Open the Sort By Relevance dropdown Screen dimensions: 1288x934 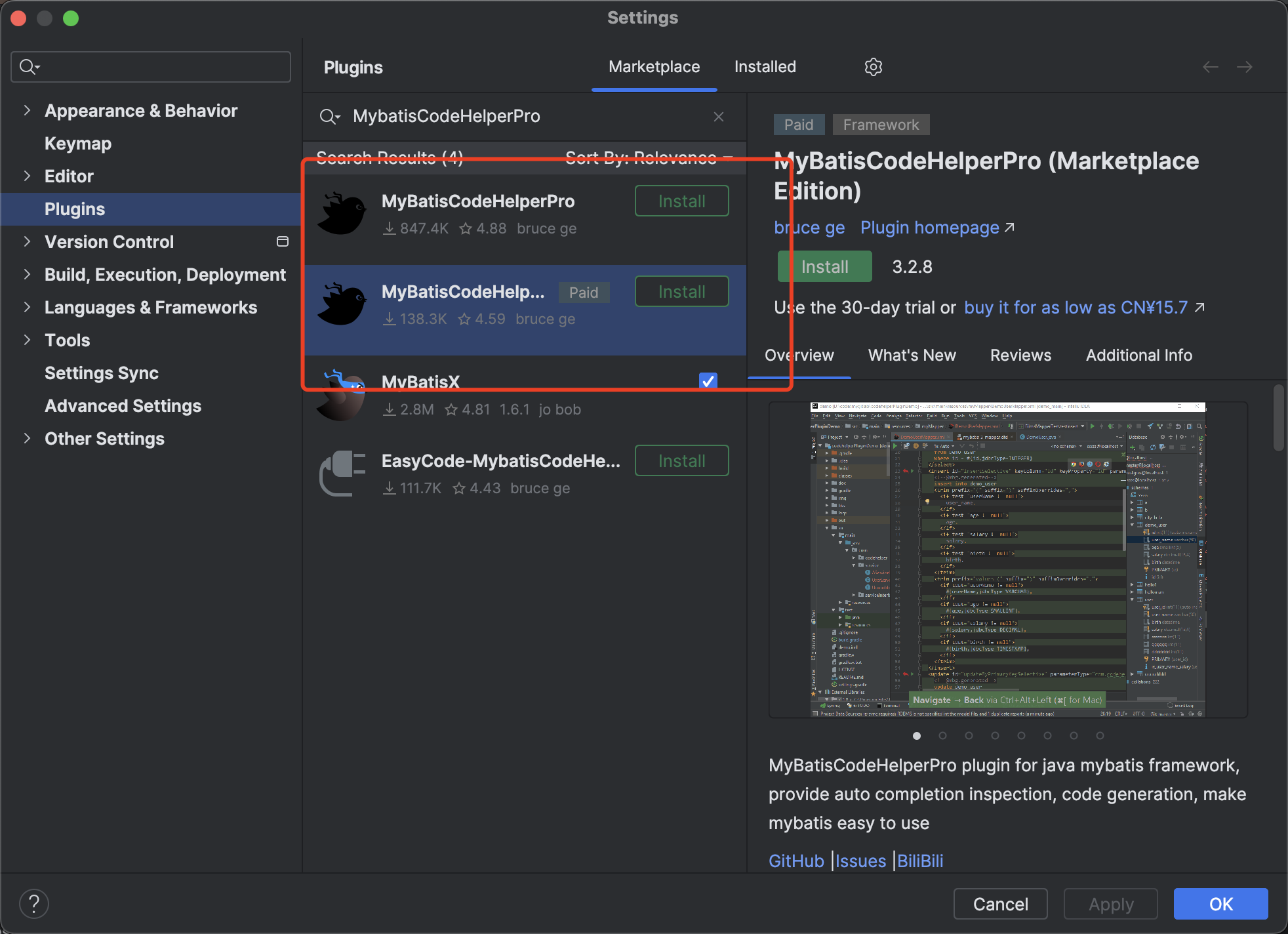(649, 157)
